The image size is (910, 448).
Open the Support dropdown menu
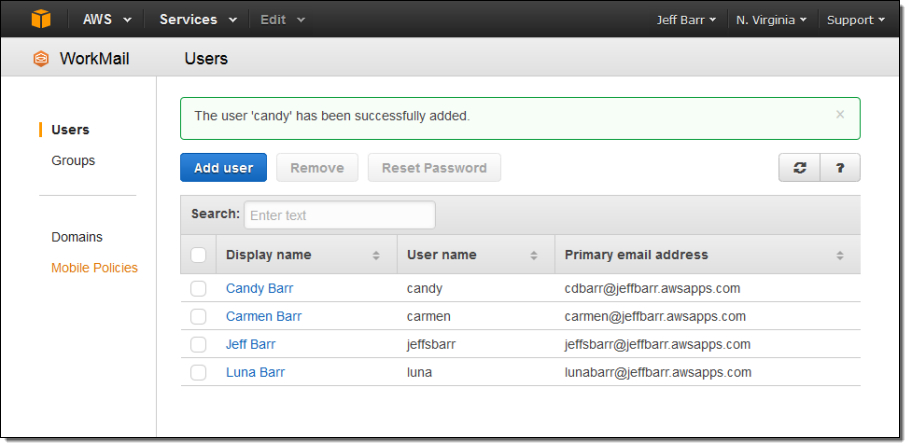click(x=855, y=19)
